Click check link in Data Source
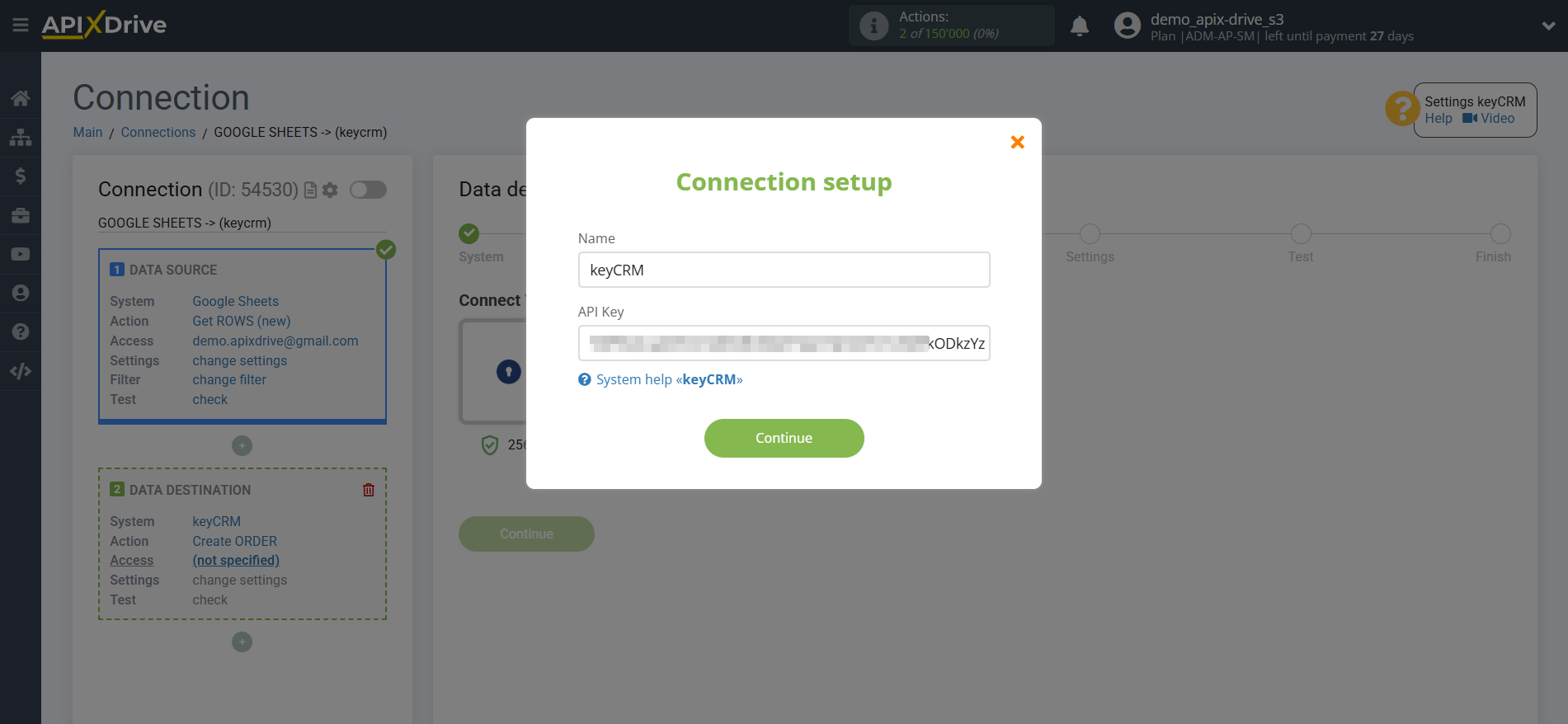1568x724 pixels. [210, 399]
